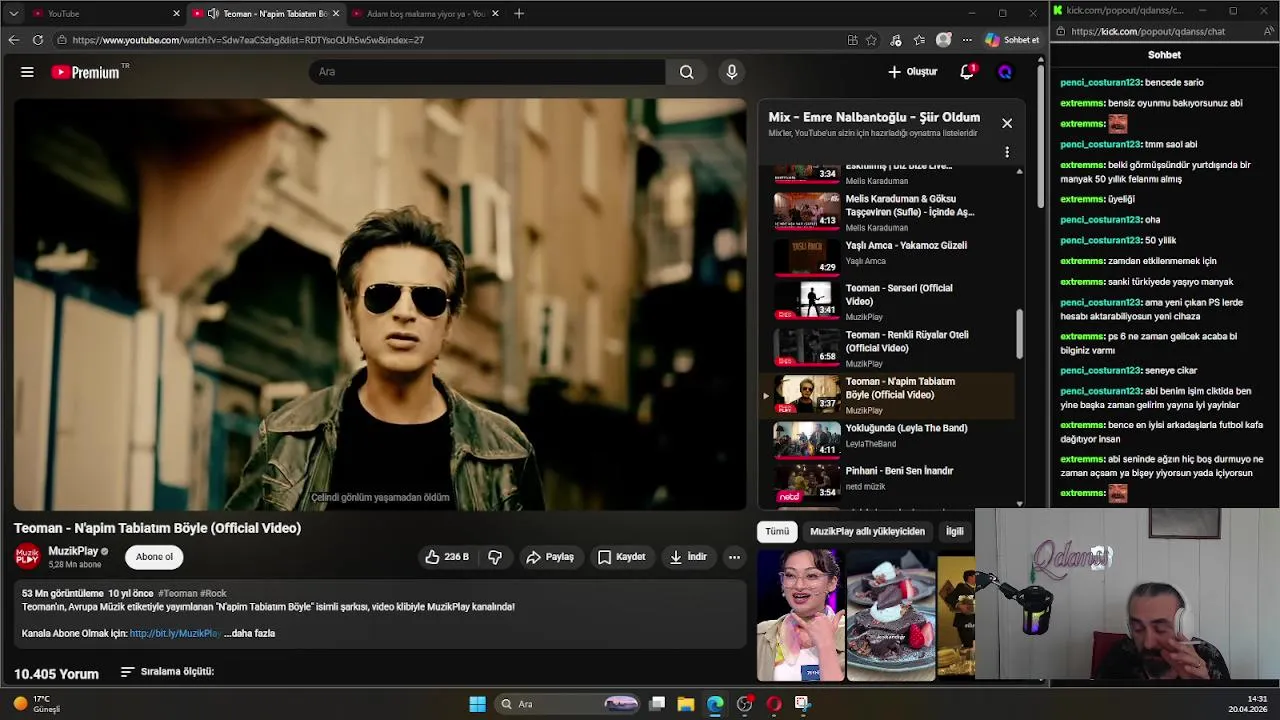Screen dimensions: 1280x720
Task: Open weather widget 17°C Güneşli
Action: click(x=38, y=704)
